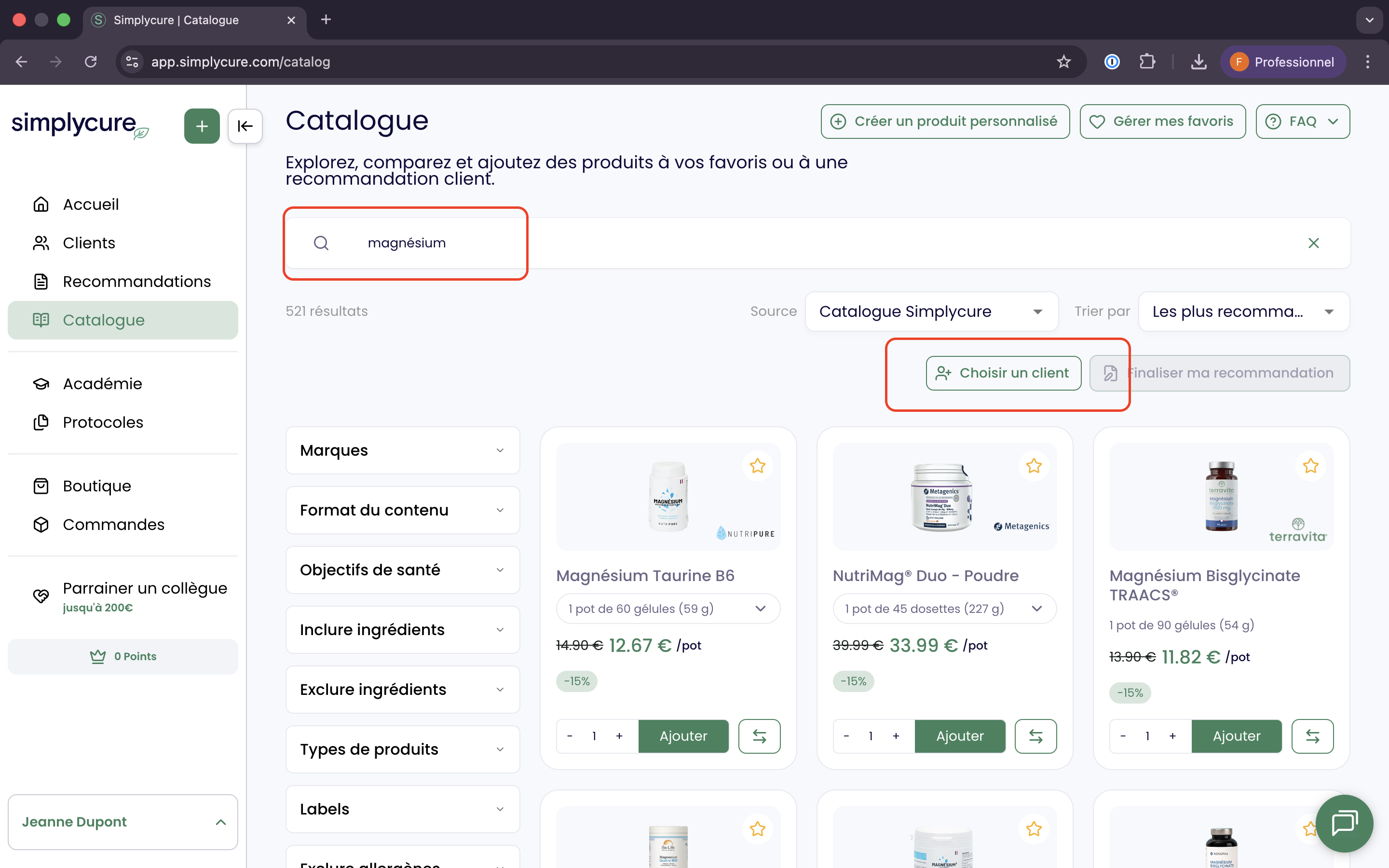Click Gérer mes favoris button
The height and width of the screenshot is (868, 1389).
point(1162,121)
